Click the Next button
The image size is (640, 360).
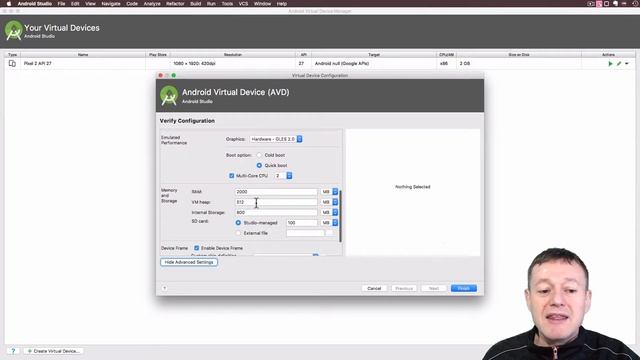434,288
